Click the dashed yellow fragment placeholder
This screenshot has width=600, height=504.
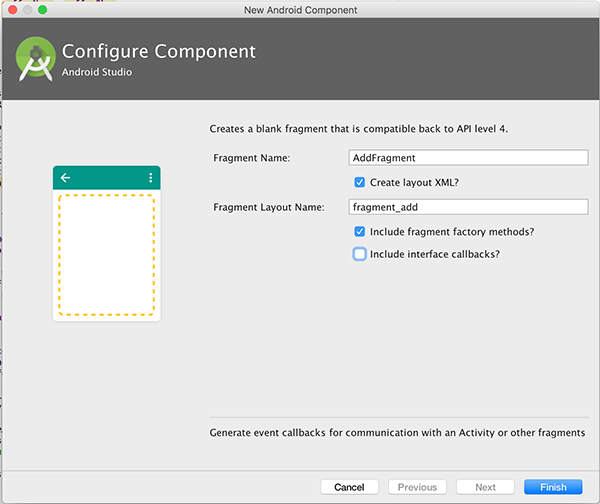point(106,255)
